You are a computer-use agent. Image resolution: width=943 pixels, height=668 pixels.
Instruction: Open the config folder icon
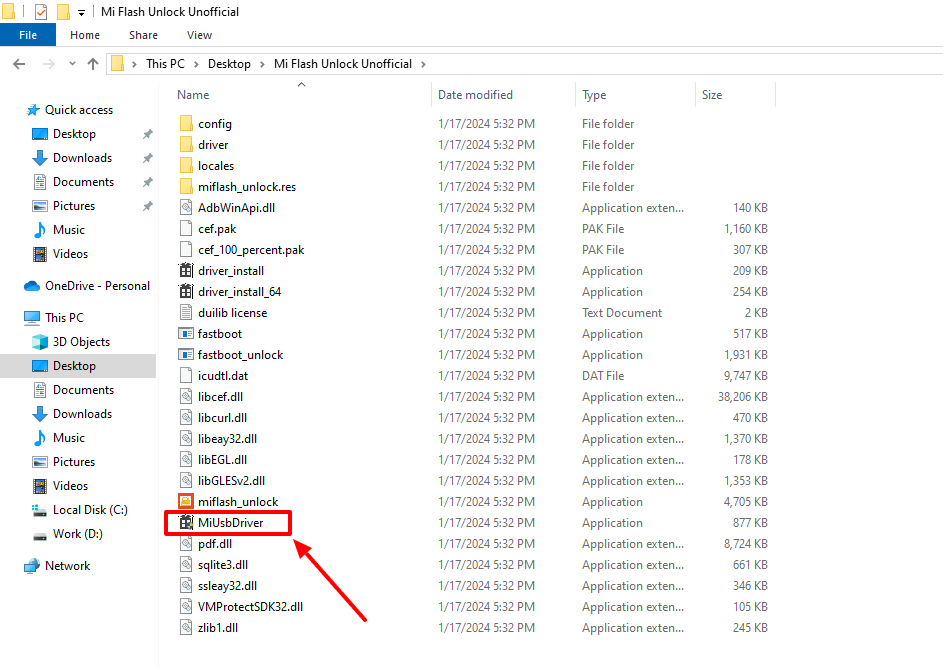[186, 123]
